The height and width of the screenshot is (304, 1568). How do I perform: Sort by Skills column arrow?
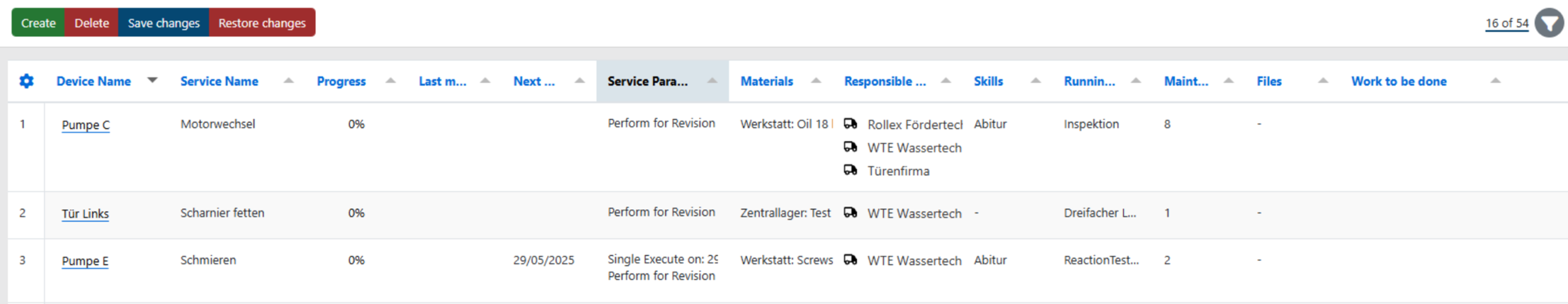(x=1036, y=80)
